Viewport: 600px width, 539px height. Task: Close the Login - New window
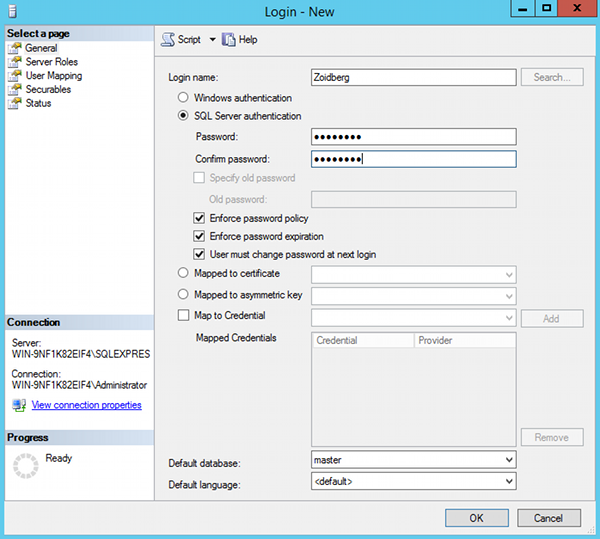tap(577, 8)
